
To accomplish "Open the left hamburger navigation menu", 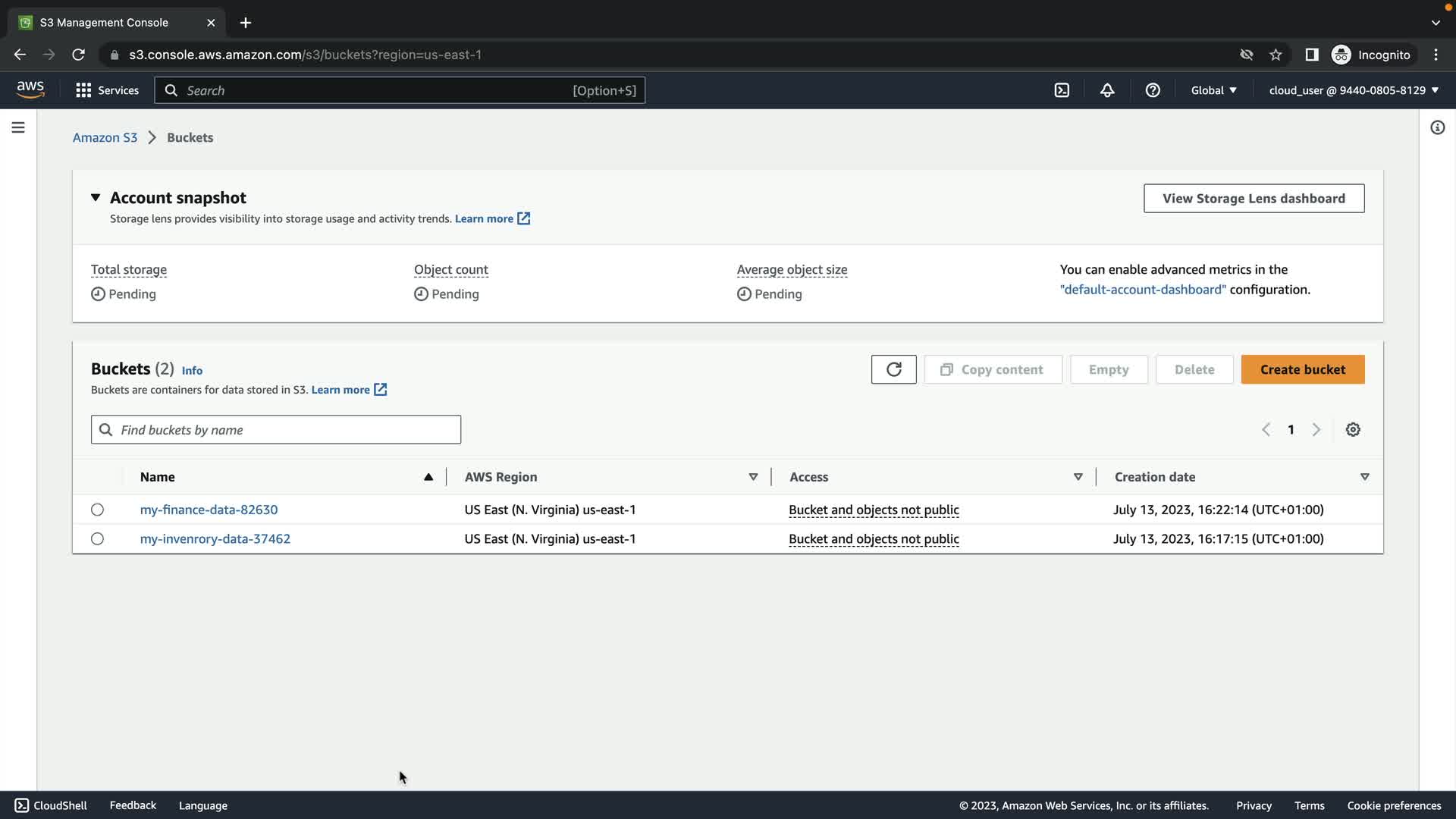I will click(x=18, y=127).
